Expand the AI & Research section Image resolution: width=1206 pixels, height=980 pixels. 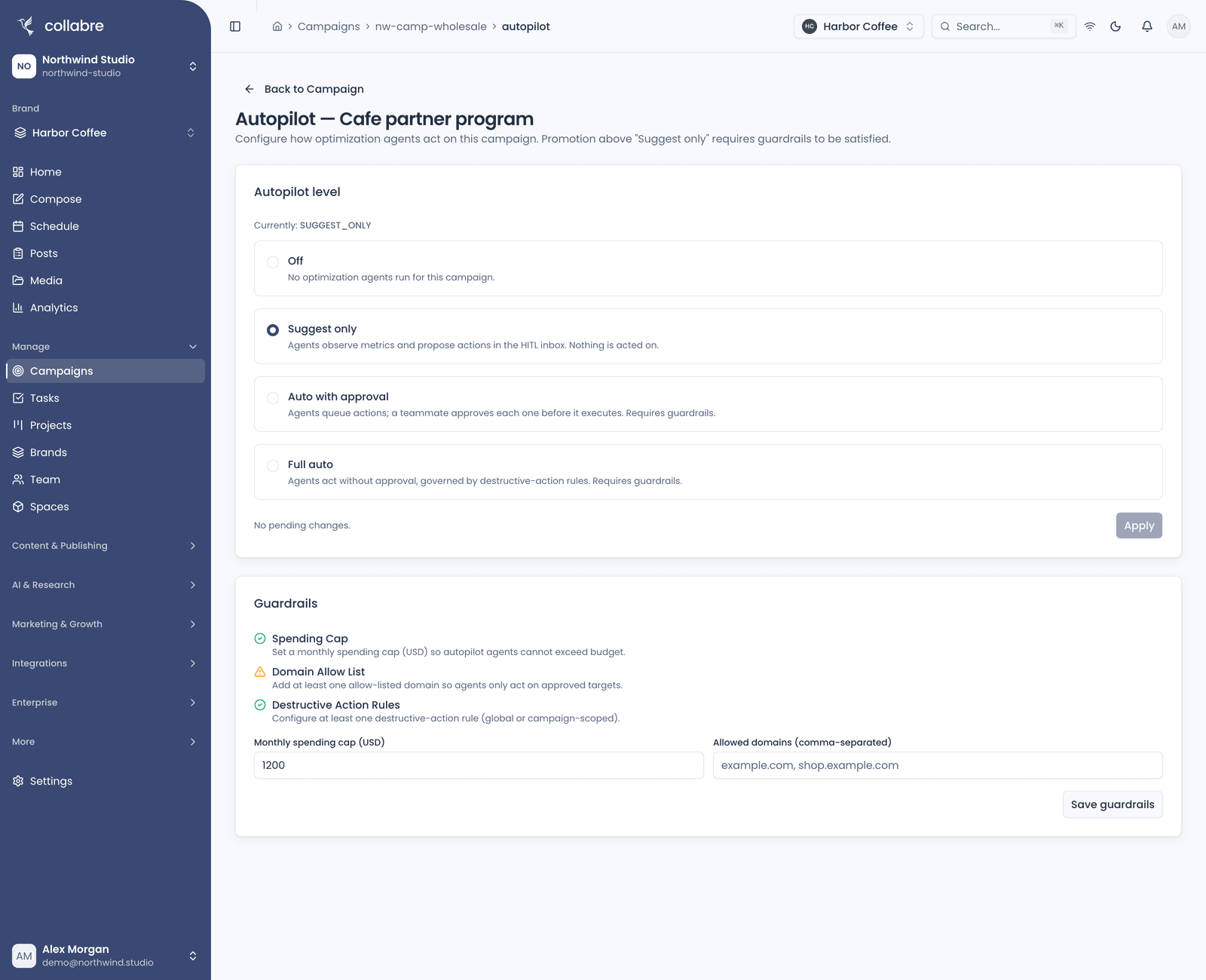pyautogui.click(x=106, y=585)
